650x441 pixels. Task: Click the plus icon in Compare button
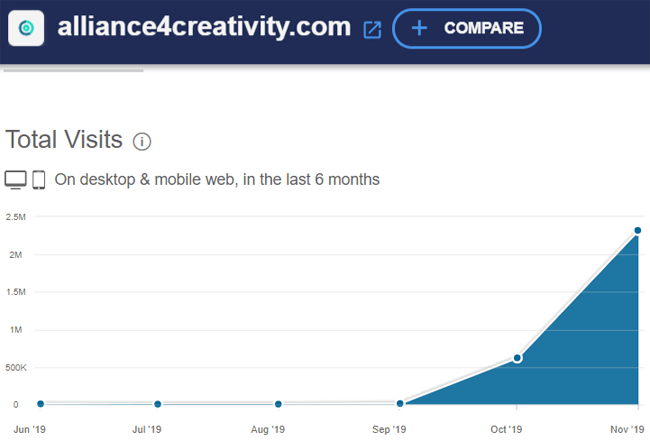(419, 28)
